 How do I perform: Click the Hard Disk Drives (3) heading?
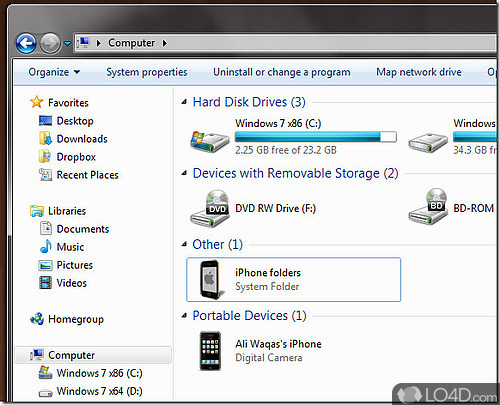pos(249,102)
